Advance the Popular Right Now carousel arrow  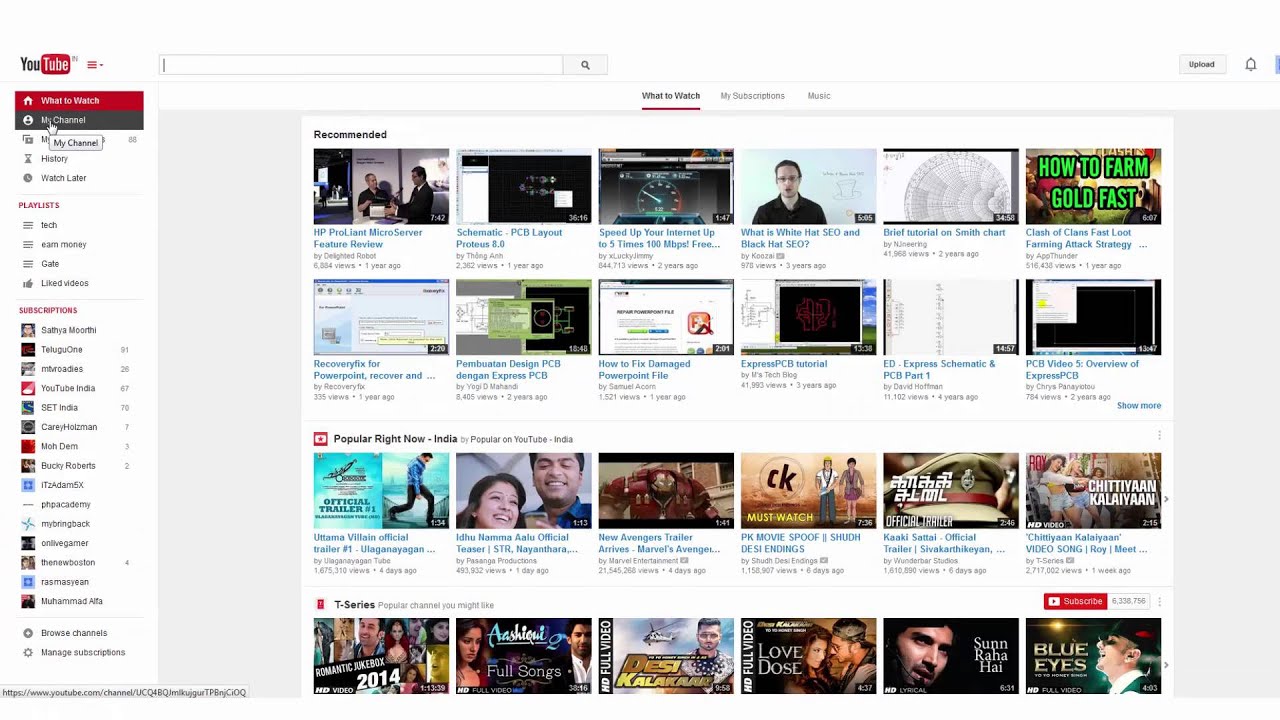1166,499
